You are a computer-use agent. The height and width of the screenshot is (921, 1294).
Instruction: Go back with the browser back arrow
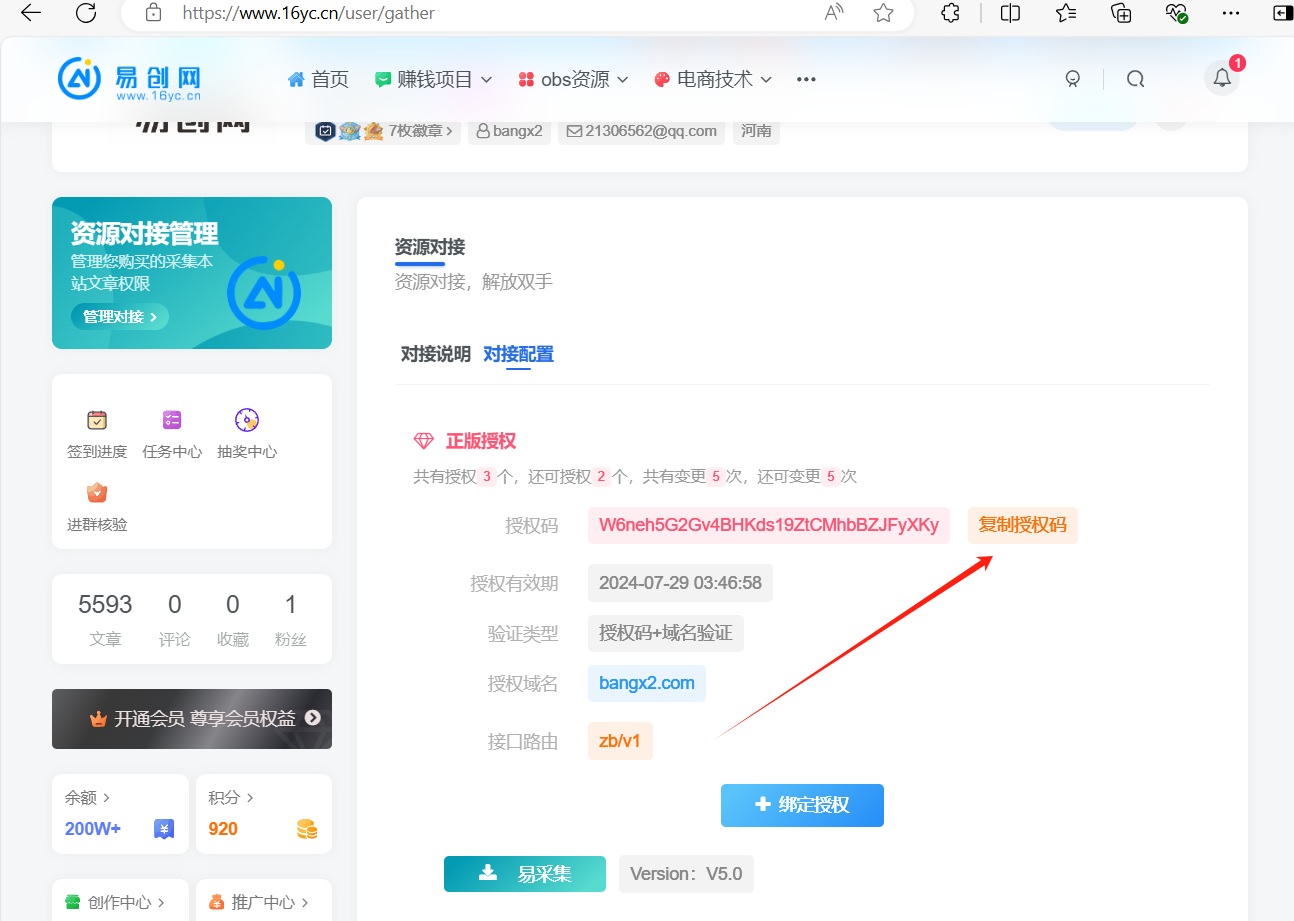[31, 13]
